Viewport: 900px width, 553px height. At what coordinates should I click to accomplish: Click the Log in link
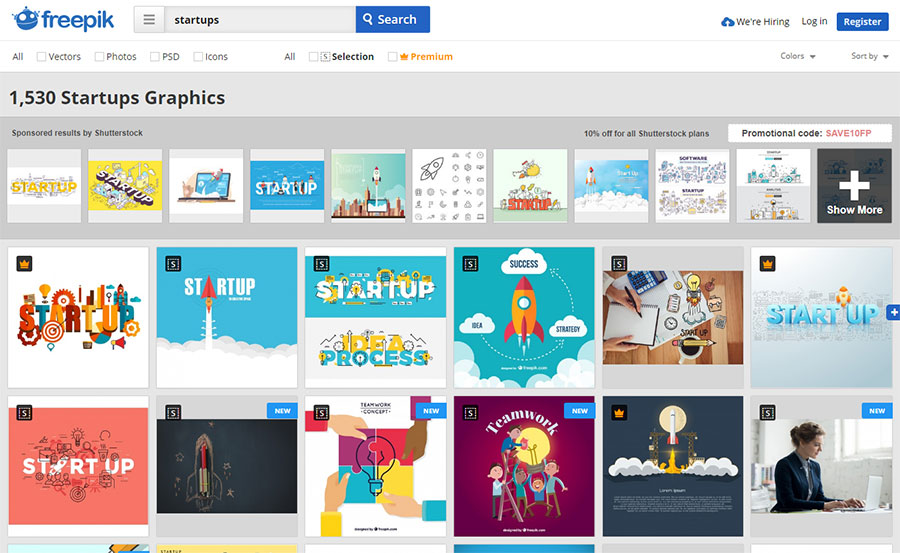point(814,21)
